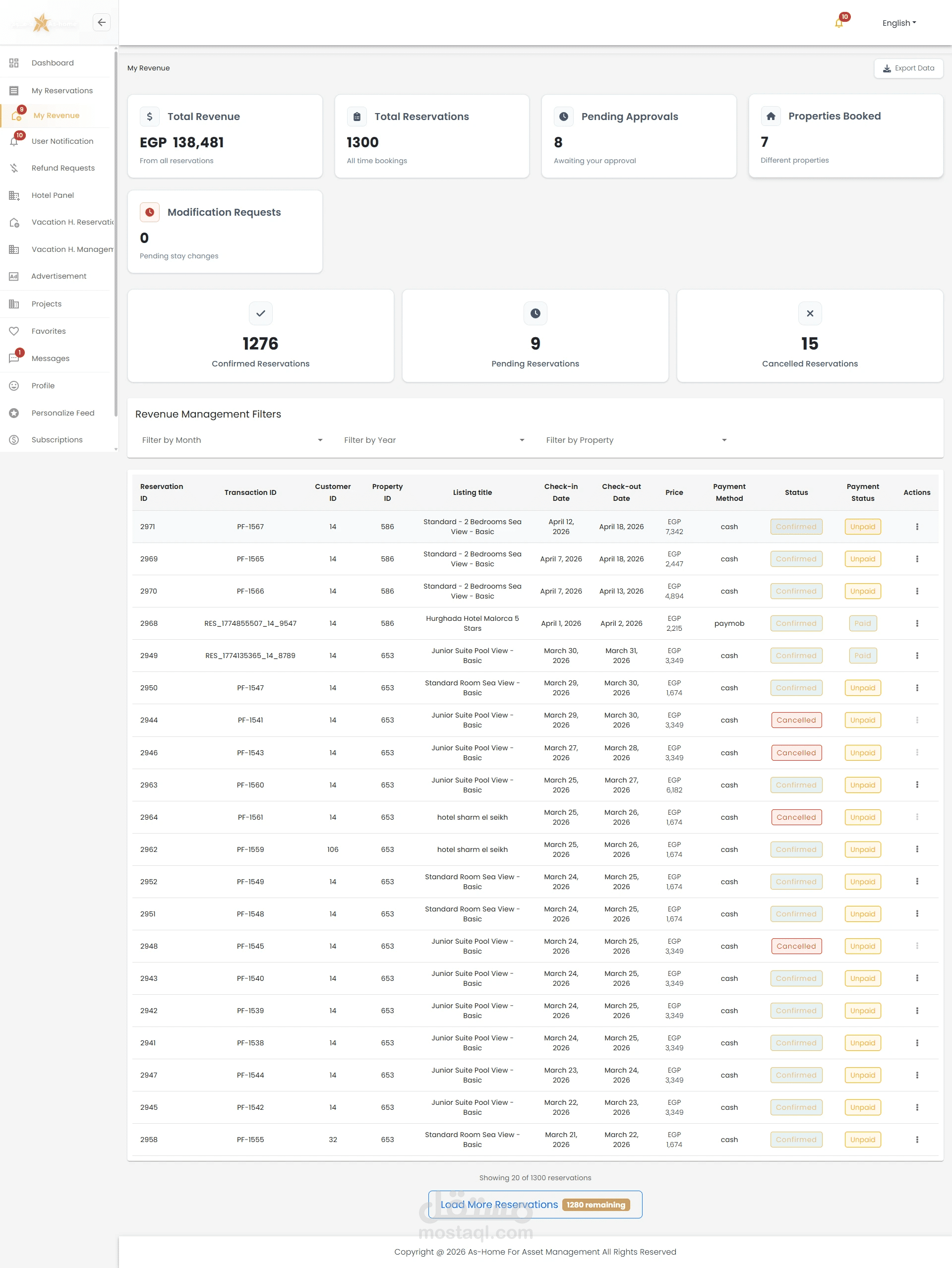The image size is (952, 1268).
Task: Click the Cancelled Reservations X icon
Action: (809, 313)
